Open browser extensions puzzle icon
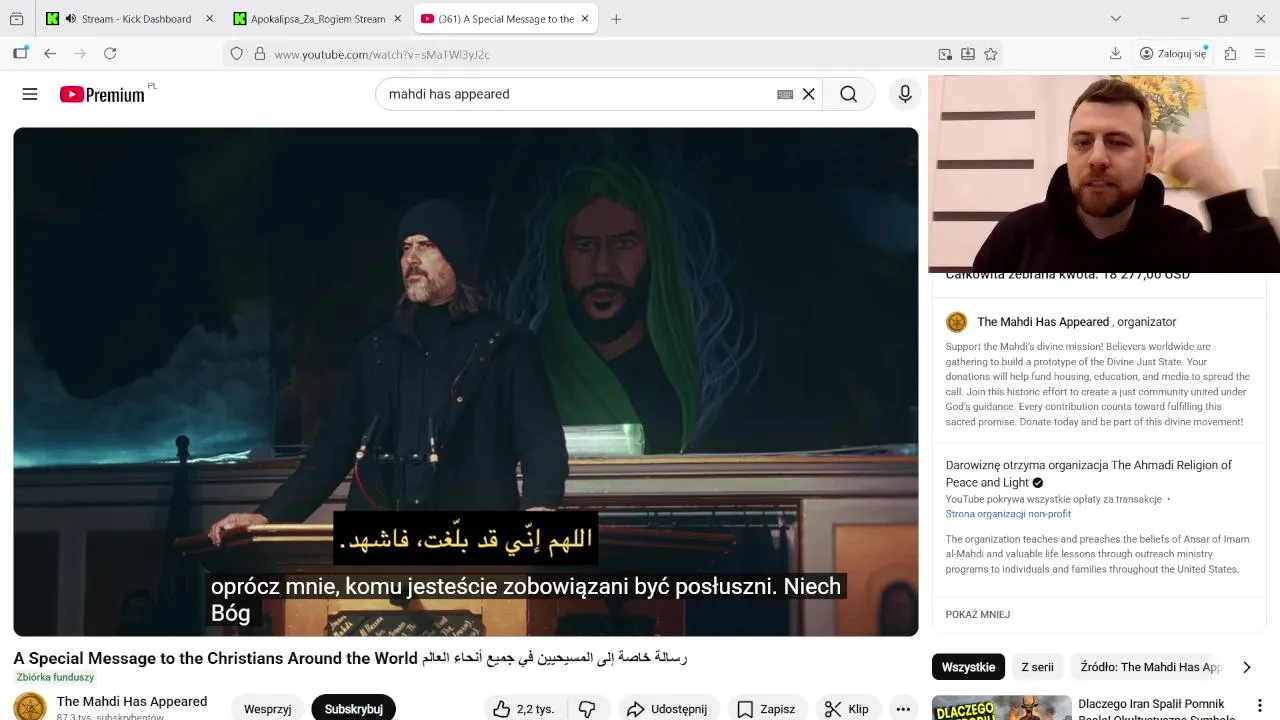This screenshot has height=720, width=1280. pyautogui.click(x=1231, y=54)
